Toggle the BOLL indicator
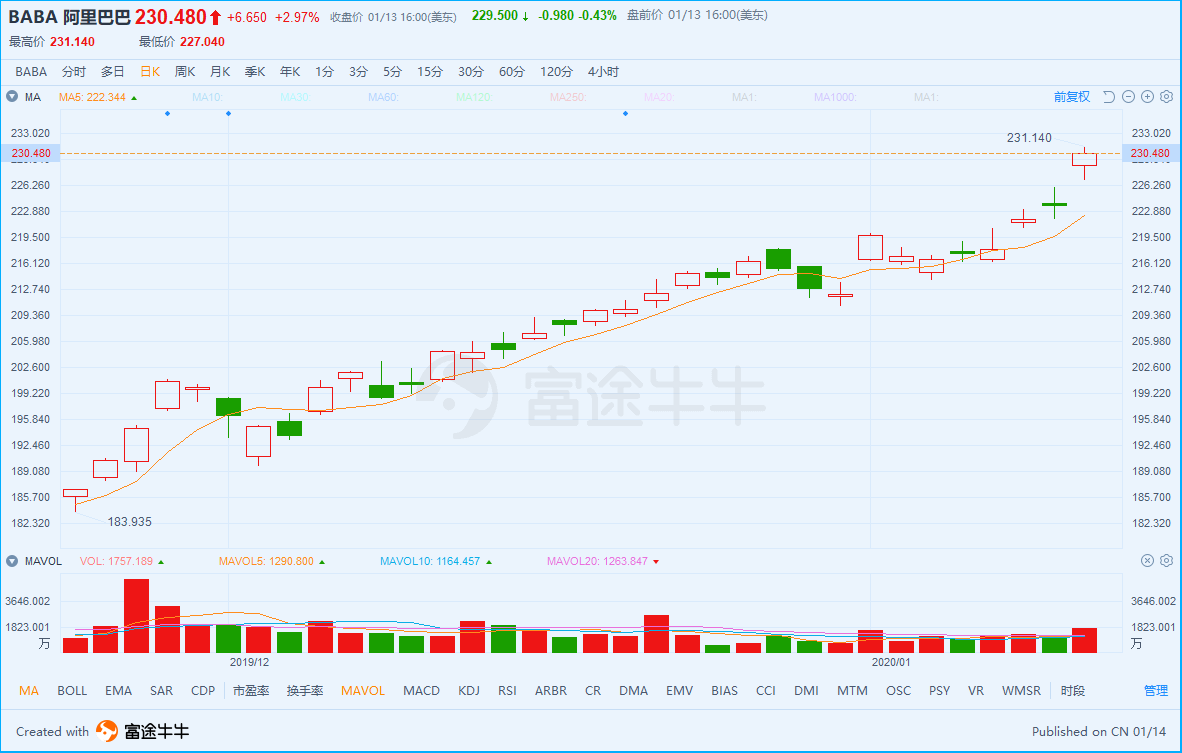The image size is (1182, 753). tap(72, 690)
